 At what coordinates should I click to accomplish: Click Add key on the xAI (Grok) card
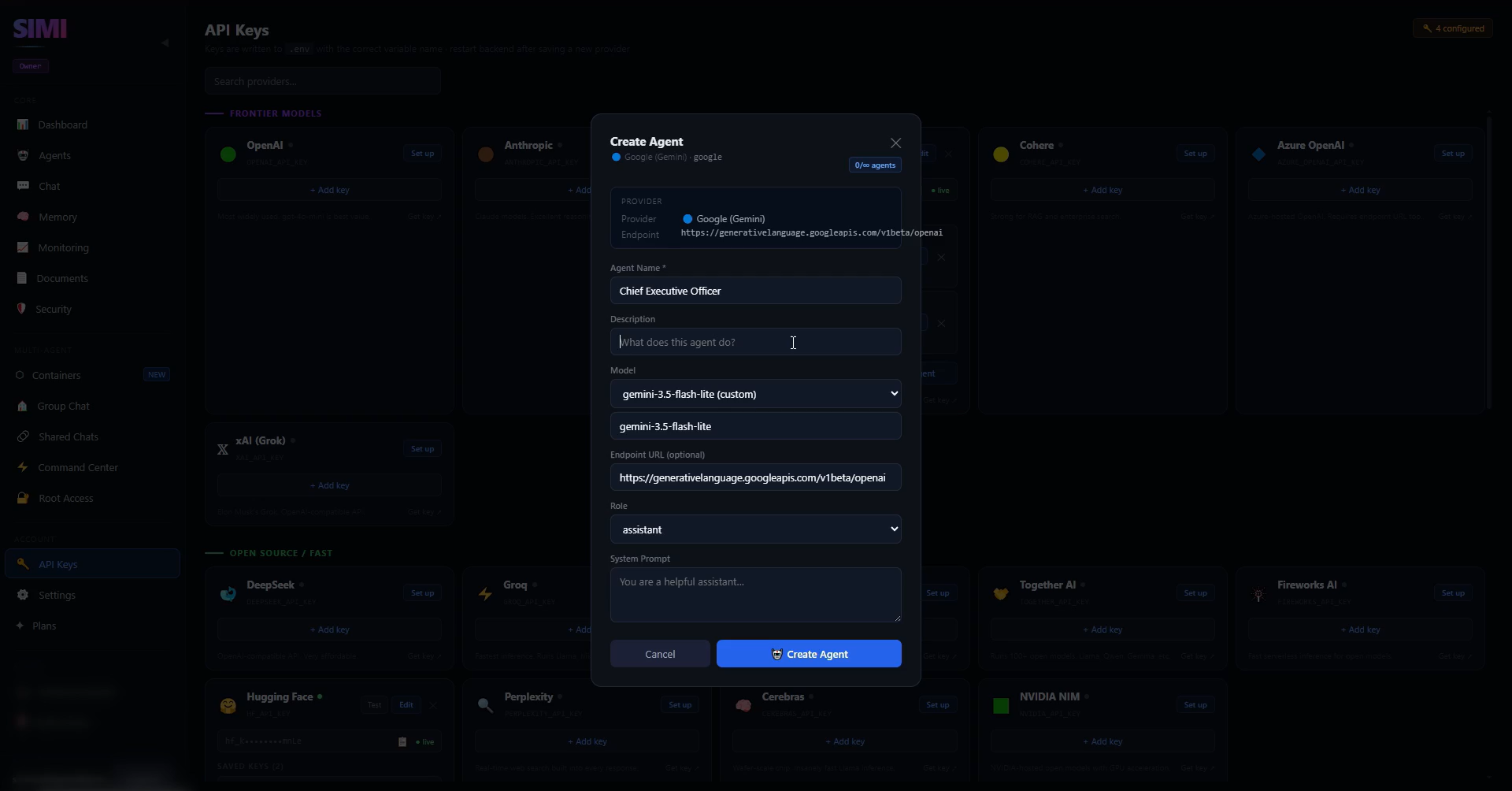[x=329, y=485]
